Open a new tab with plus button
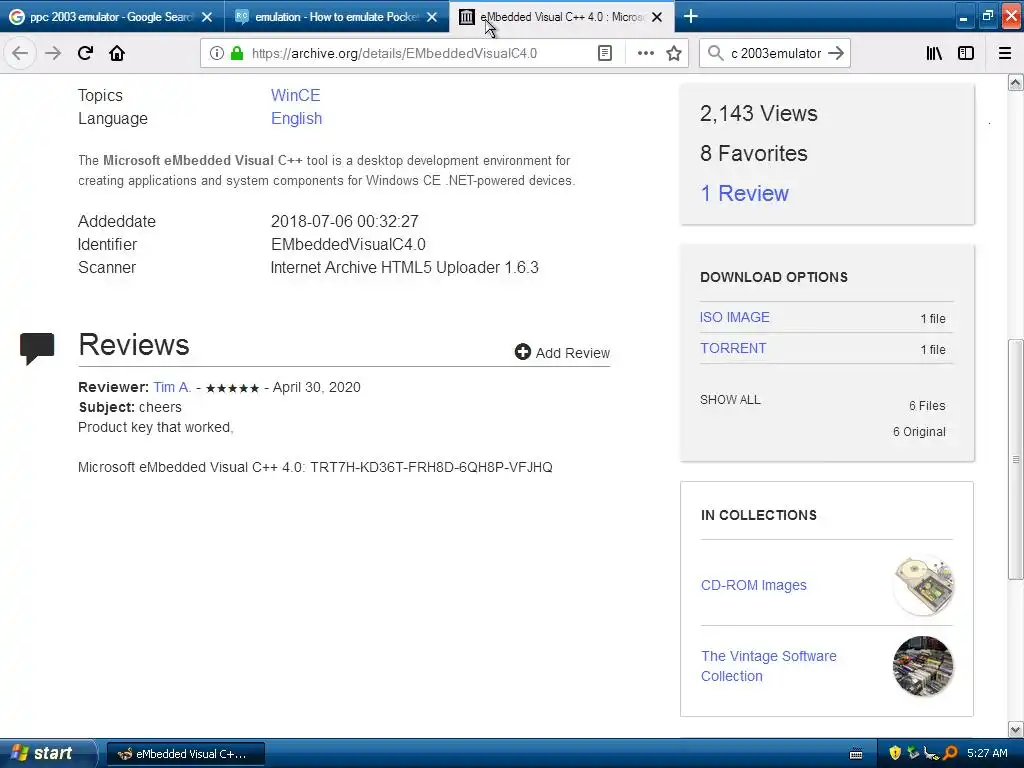This screenshot has width=1024, height=768. [691, 16]
